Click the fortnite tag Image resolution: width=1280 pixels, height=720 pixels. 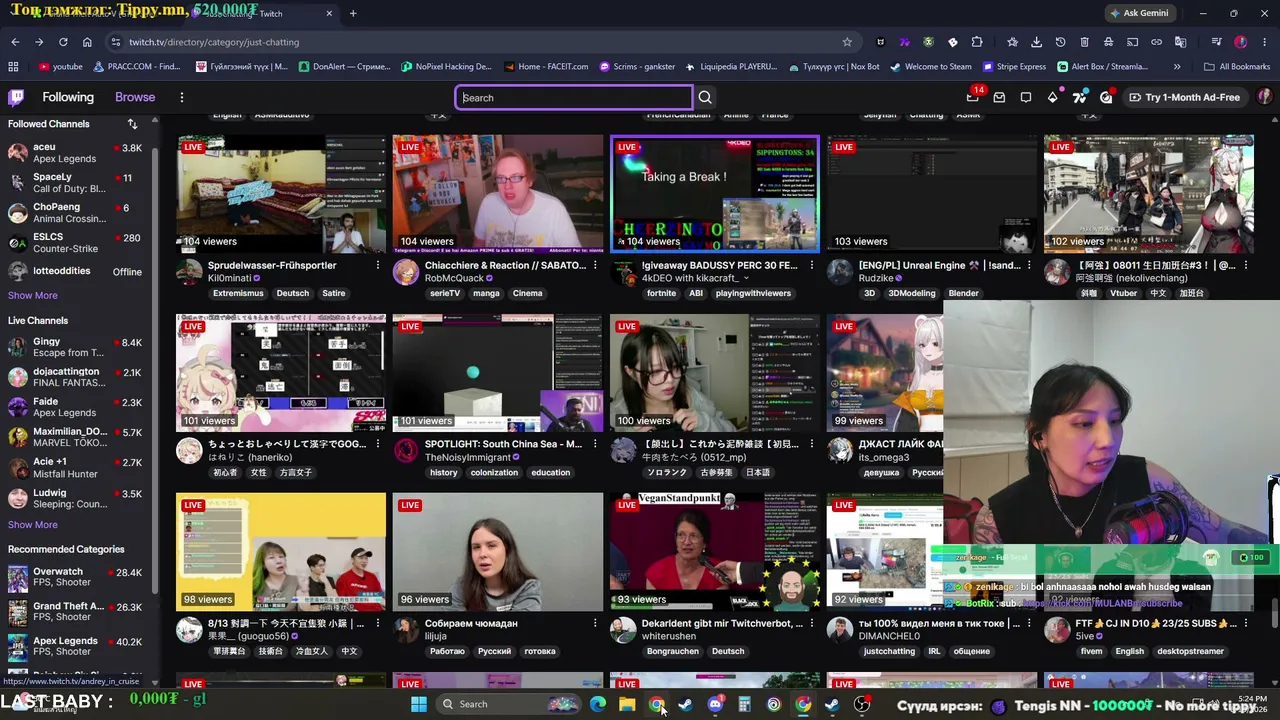coord(661,293)
